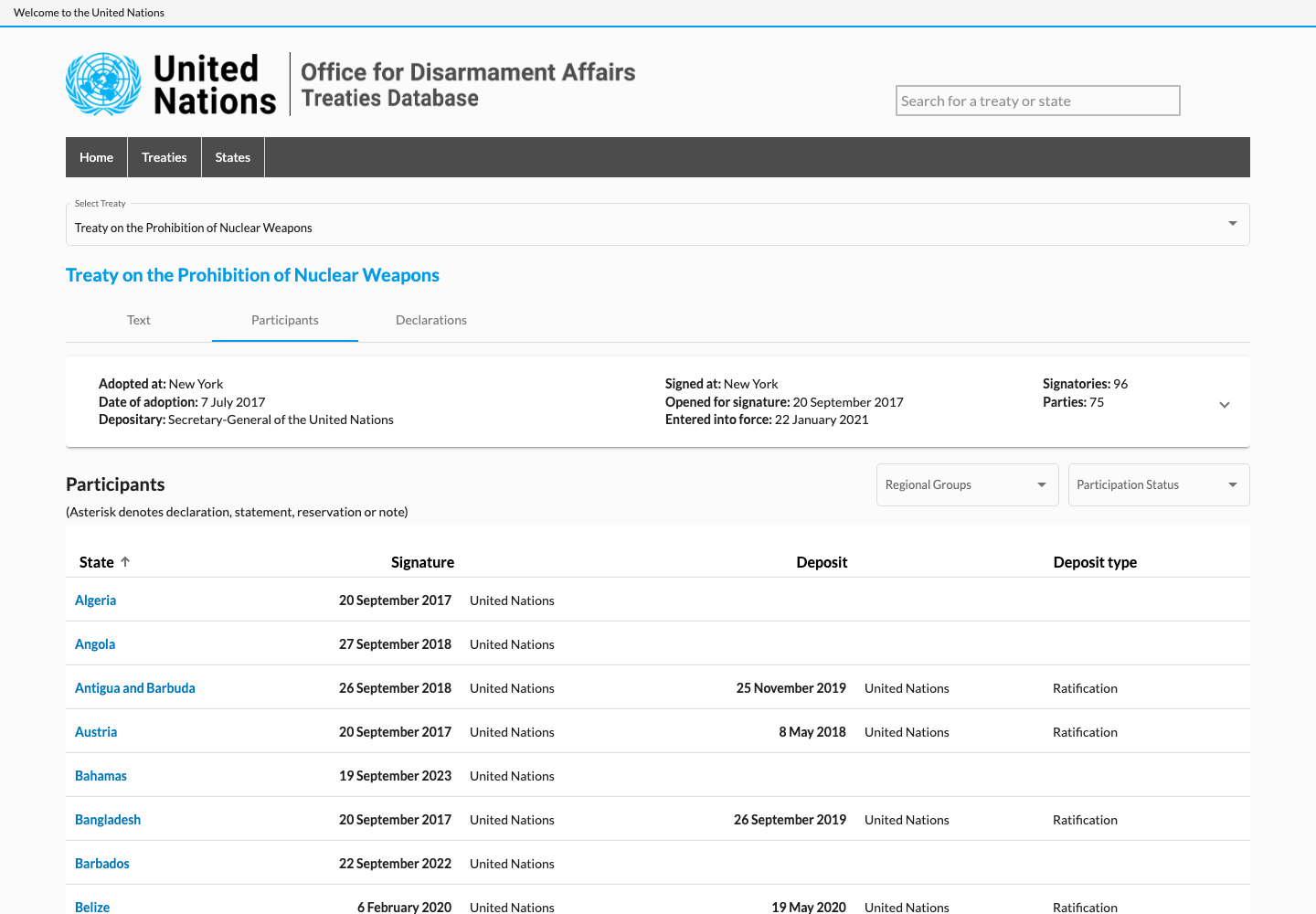Click Bahamas' signature date 19 September 2023
1316x914 pixels.
point(395,776)
